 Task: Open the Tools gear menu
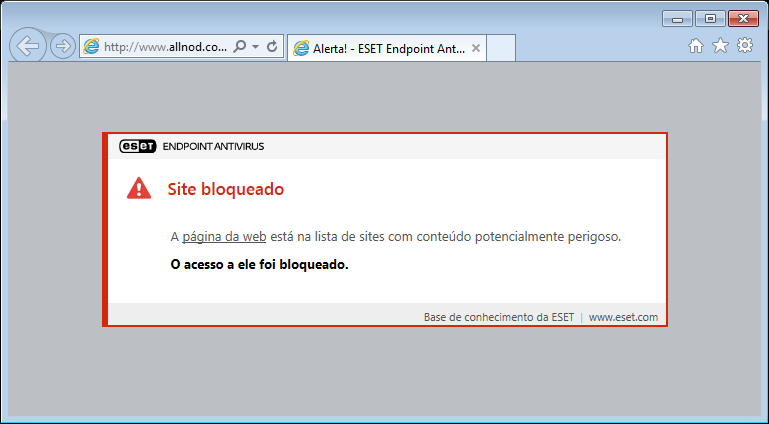[x=745, y=46]
